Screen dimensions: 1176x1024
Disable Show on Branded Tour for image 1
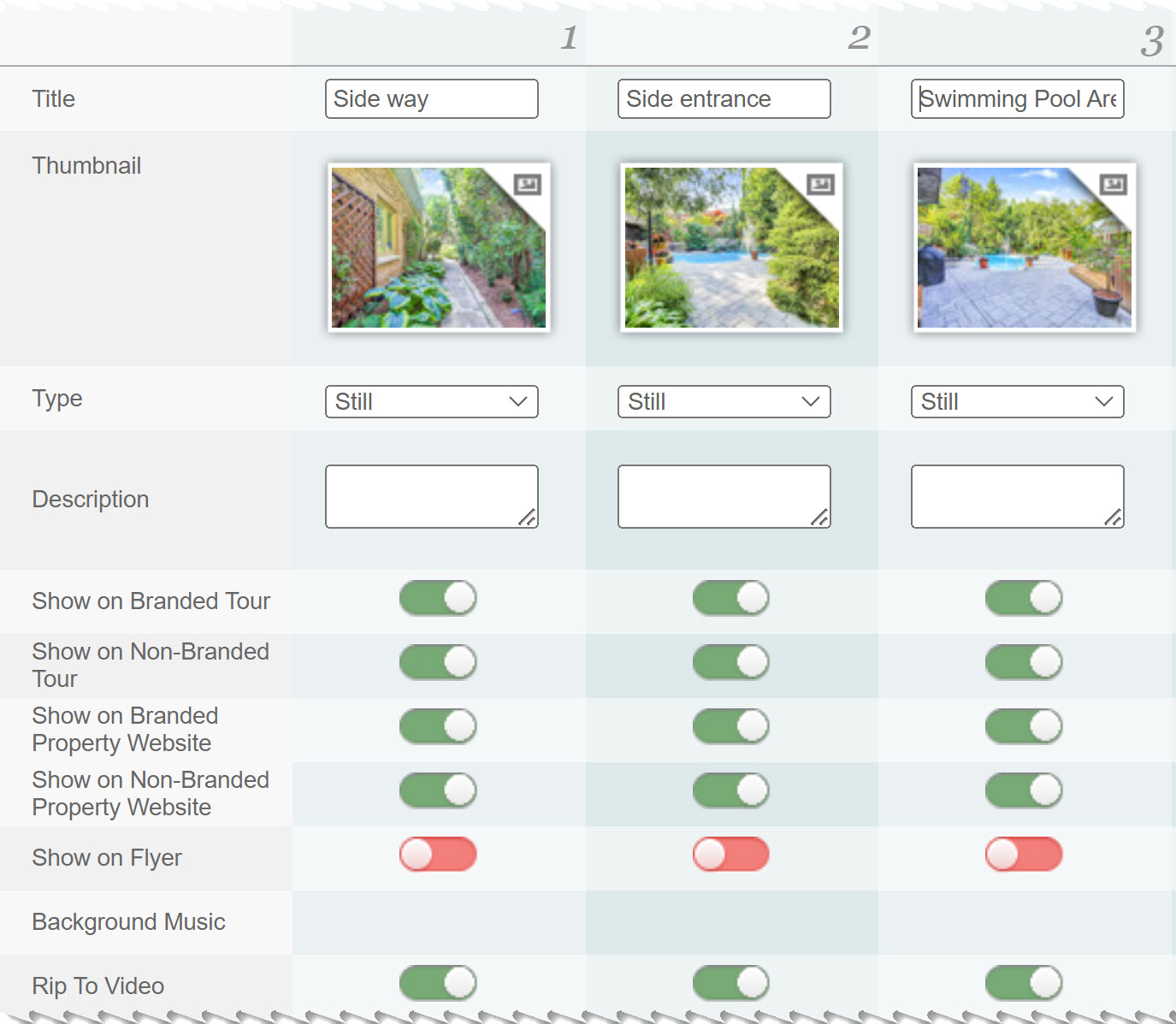(438, 598)
